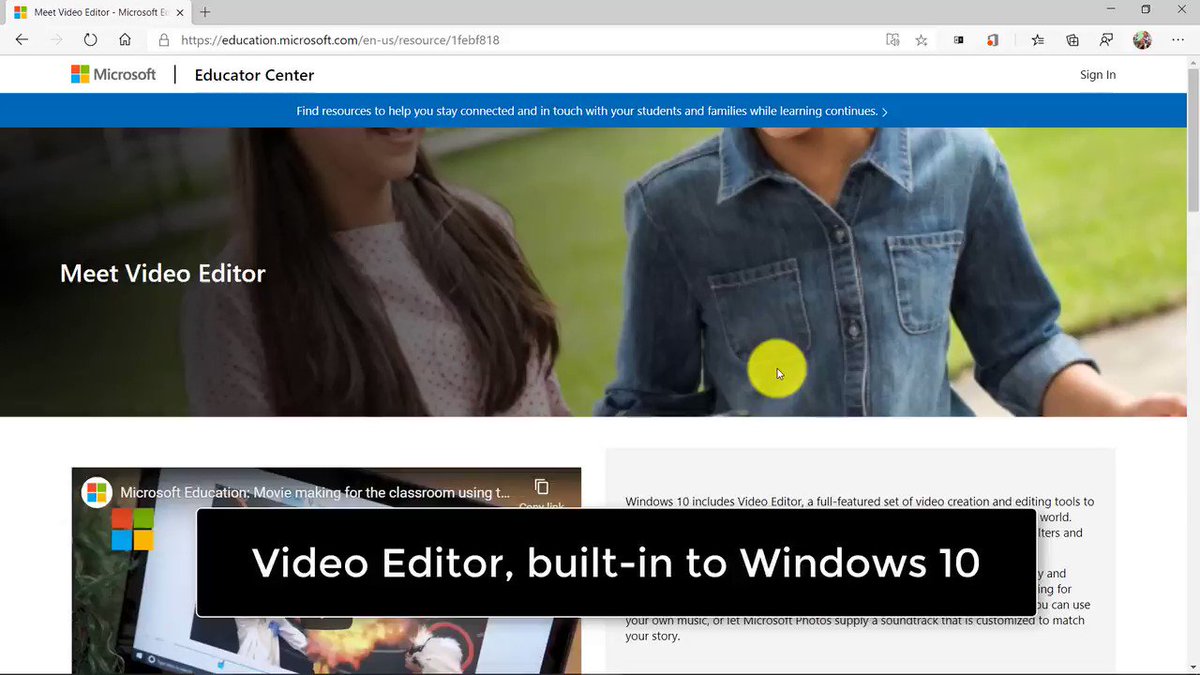Open a new browser tab
The width and height of the screenshot is (1200, 675).
click(205, 12)
